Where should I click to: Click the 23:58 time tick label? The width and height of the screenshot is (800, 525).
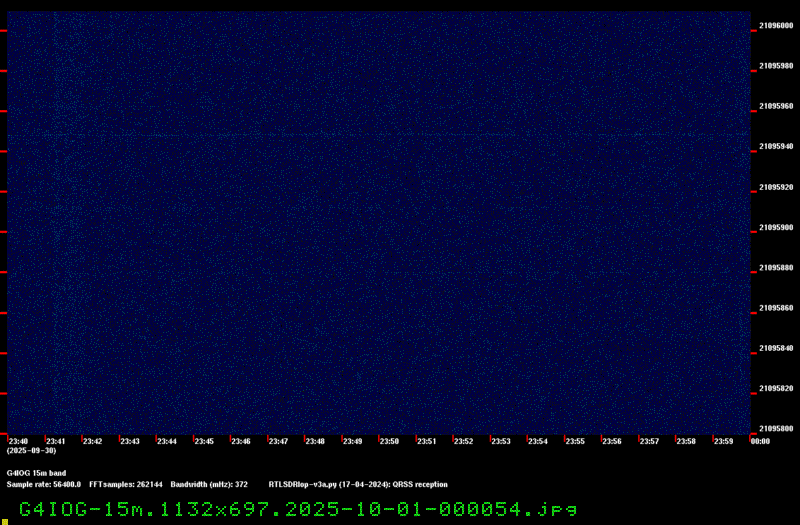tap(686, 441)
